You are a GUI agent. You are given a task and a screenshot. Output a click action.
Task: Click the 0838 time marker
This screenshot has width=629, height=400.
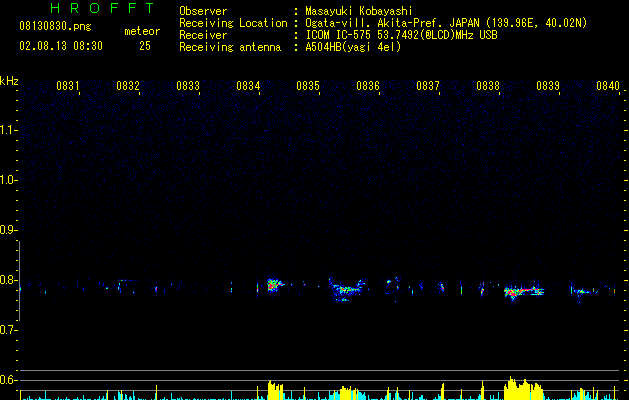488,85
